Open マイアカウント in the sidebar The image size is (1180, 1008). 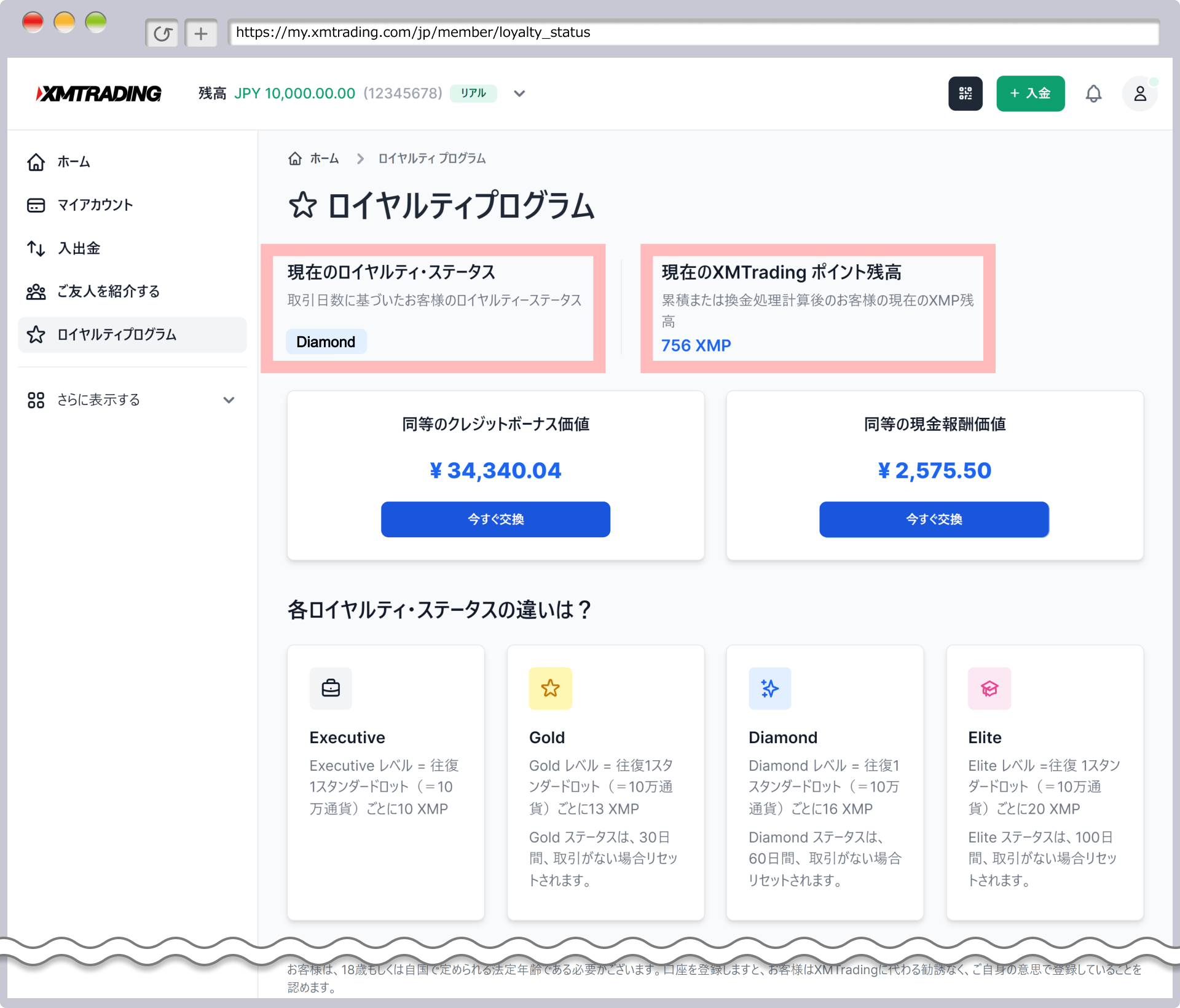click(133, 205)
